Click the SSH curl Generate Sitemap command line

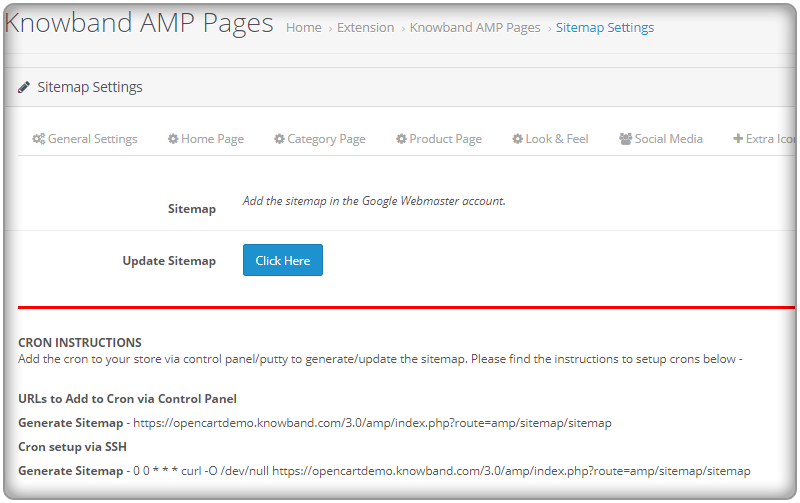coord(384,471)
